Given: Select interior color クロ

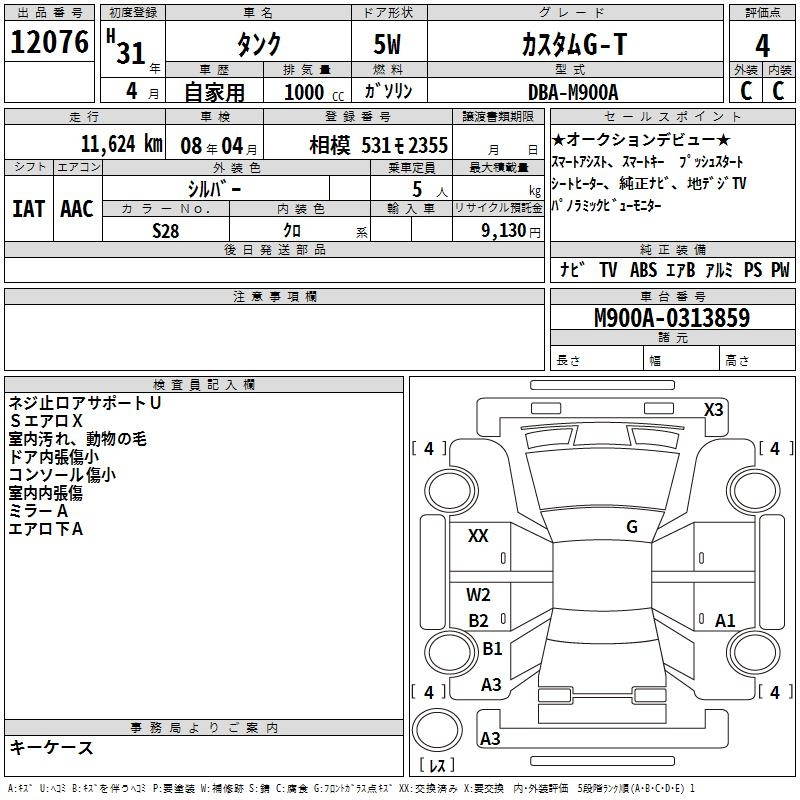Looking at the screenshot, I should click(x=292, y=231).
